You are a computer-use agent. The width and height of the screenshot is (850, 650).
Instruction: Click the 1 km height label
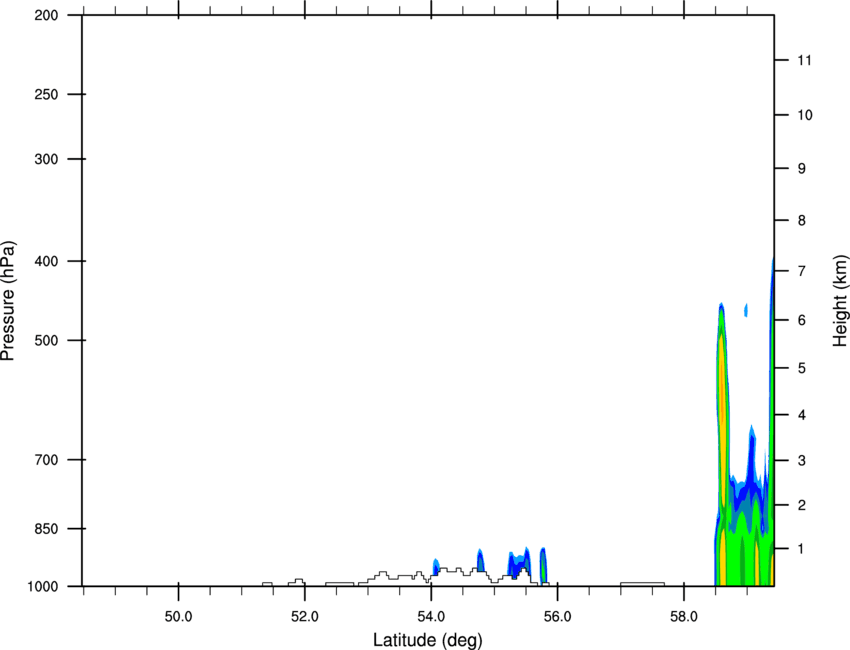point(802,549)
